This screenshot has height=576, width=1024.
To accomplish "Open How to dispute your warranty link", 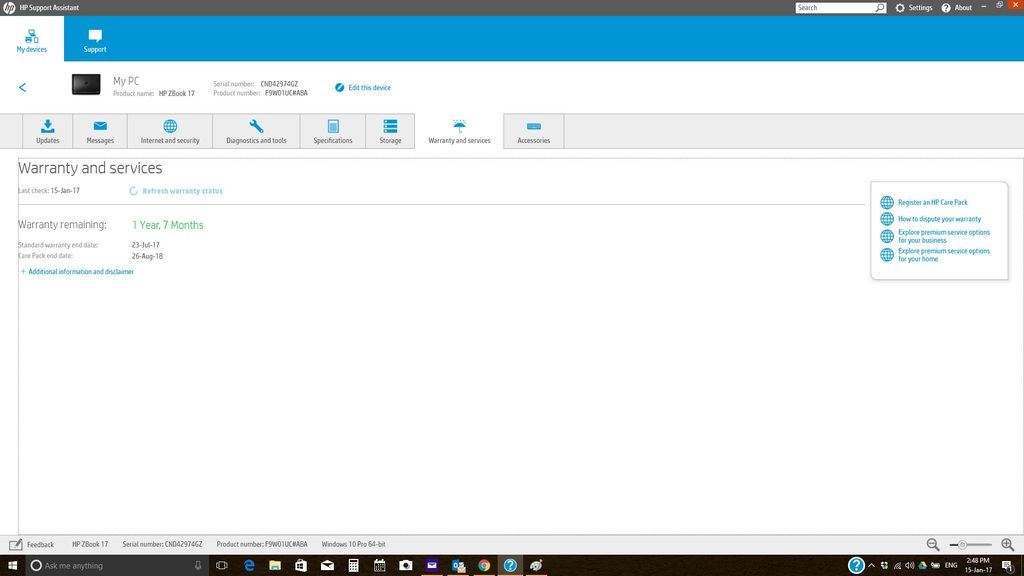I will [x=931, y=219].
